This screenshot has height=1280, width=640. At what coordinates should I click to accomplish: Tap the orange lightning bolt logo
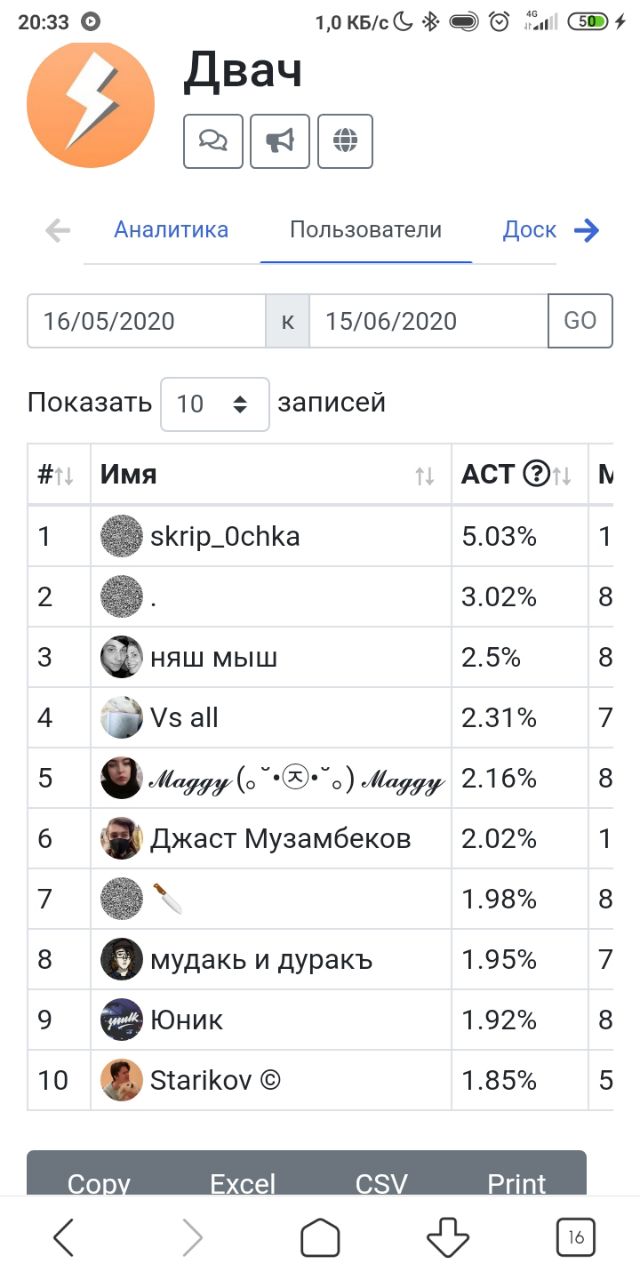coord(91,104)
